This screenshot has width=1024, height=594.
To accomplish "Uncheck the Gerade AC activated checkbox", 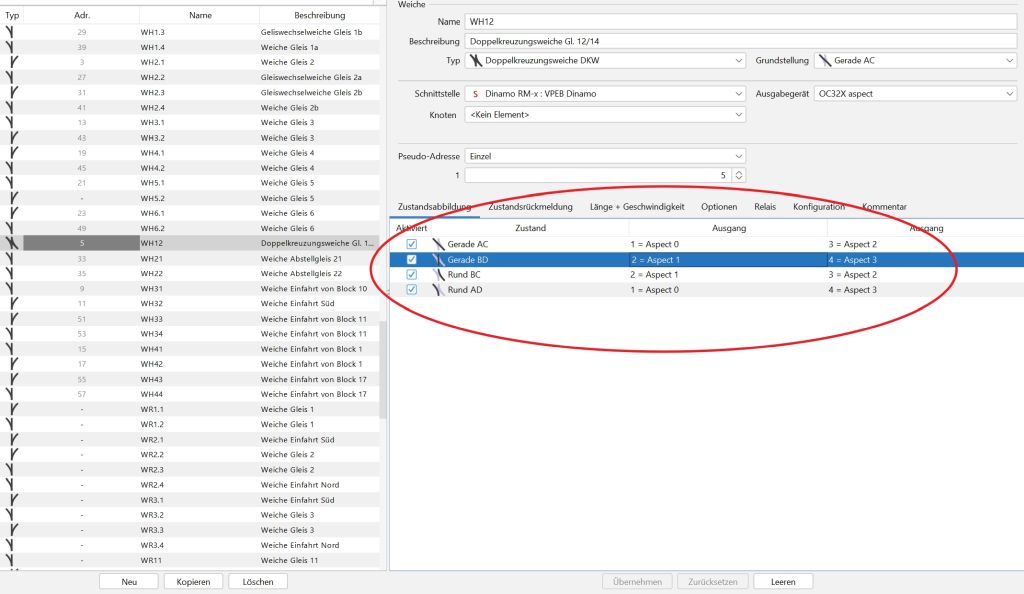I will (412, 244).
